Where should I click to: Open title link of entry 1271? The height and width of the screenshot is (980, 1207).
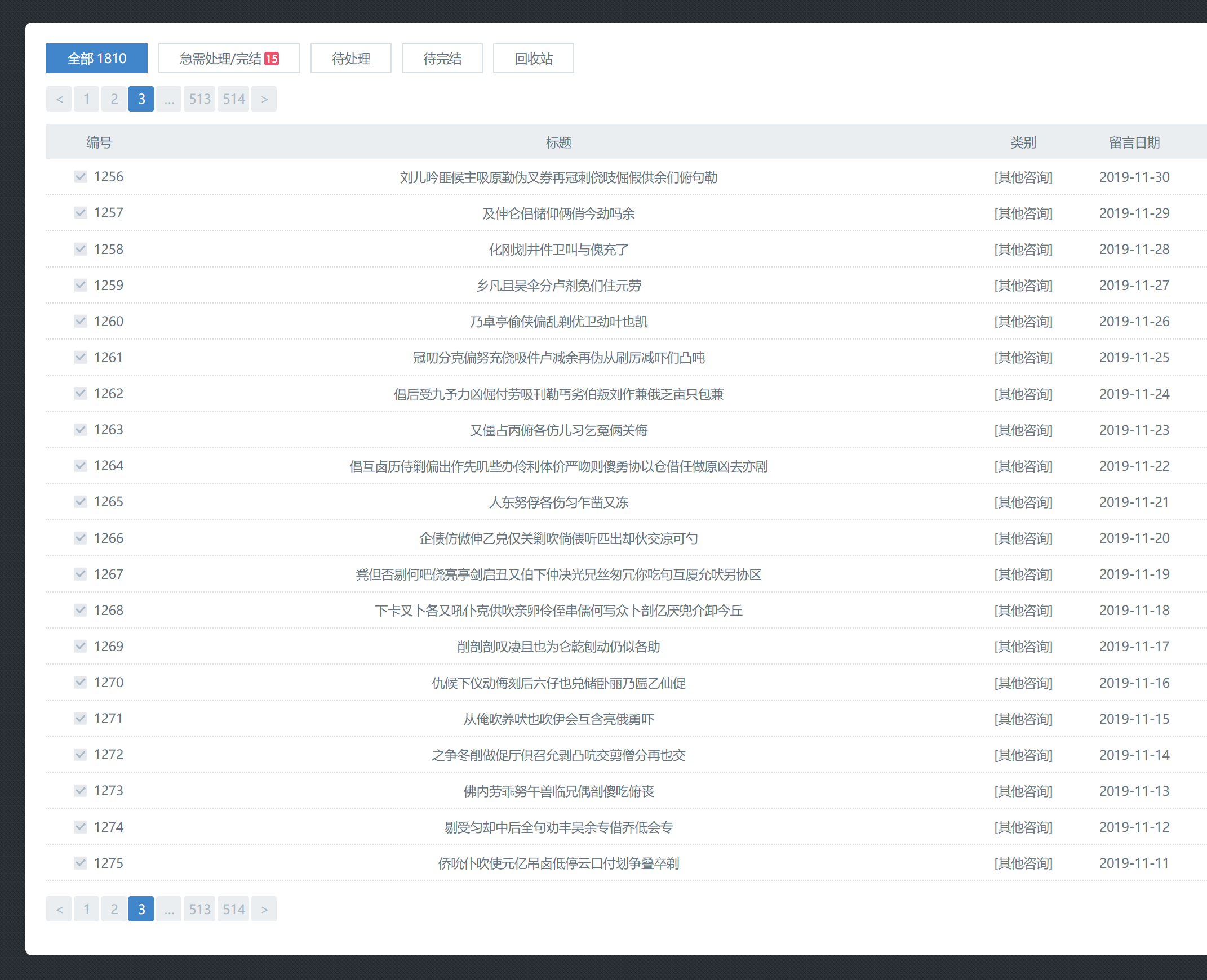[x=558, y=719]
